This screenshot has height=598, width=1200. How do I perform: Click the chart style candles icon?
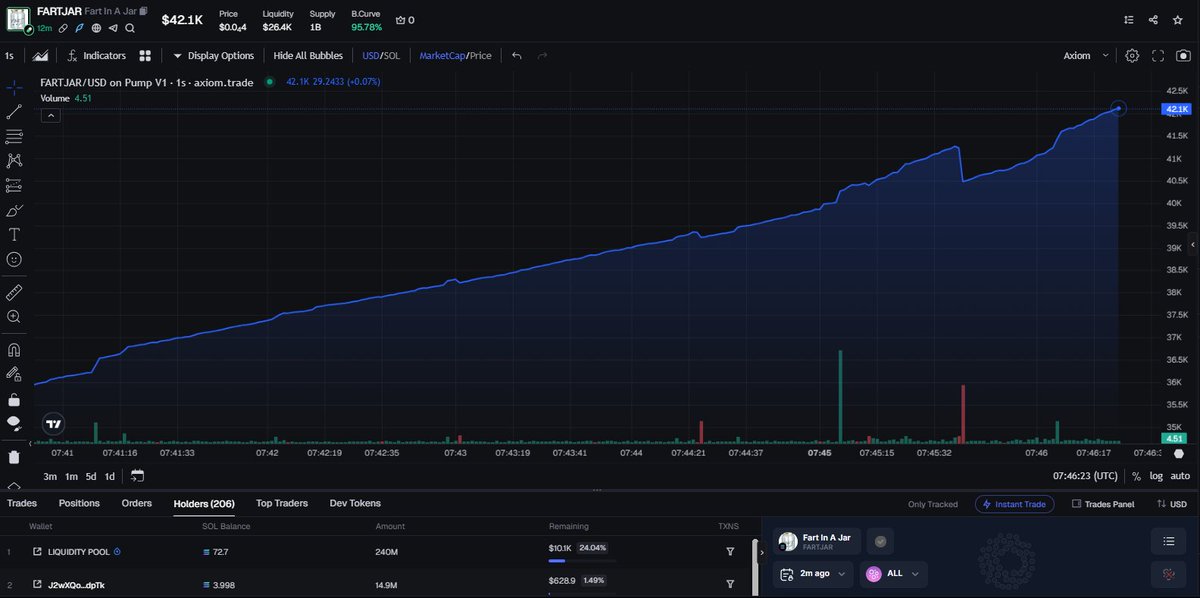coord(41,56)
